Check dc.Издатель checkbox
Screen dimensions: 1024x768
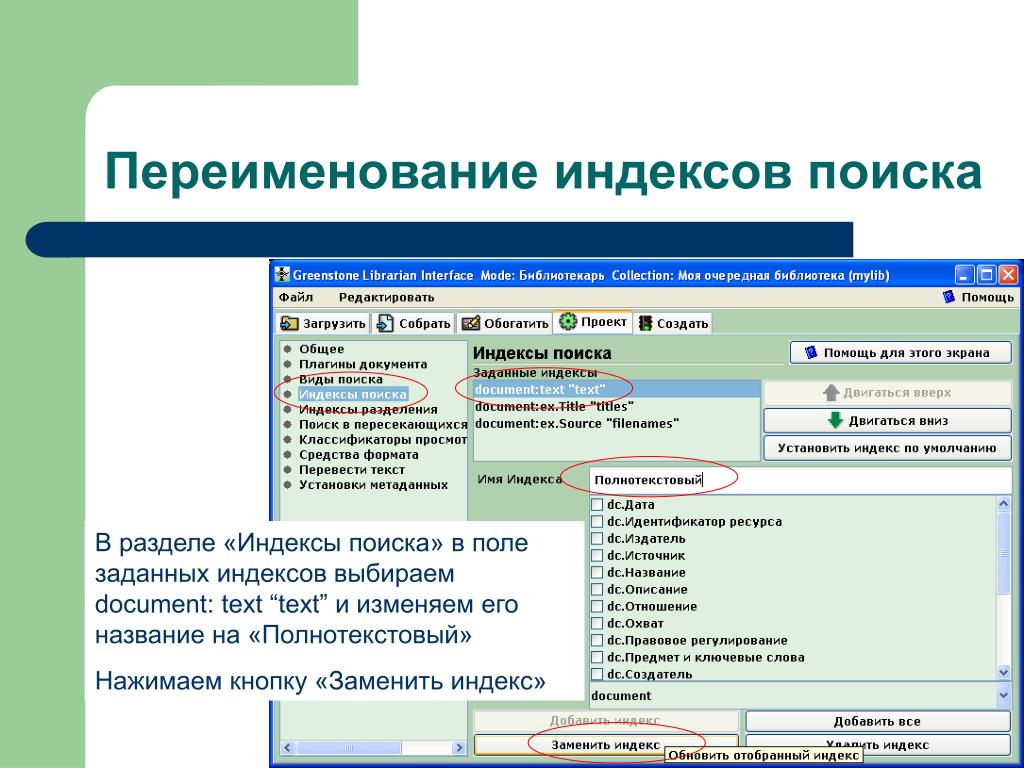[596, 539]
